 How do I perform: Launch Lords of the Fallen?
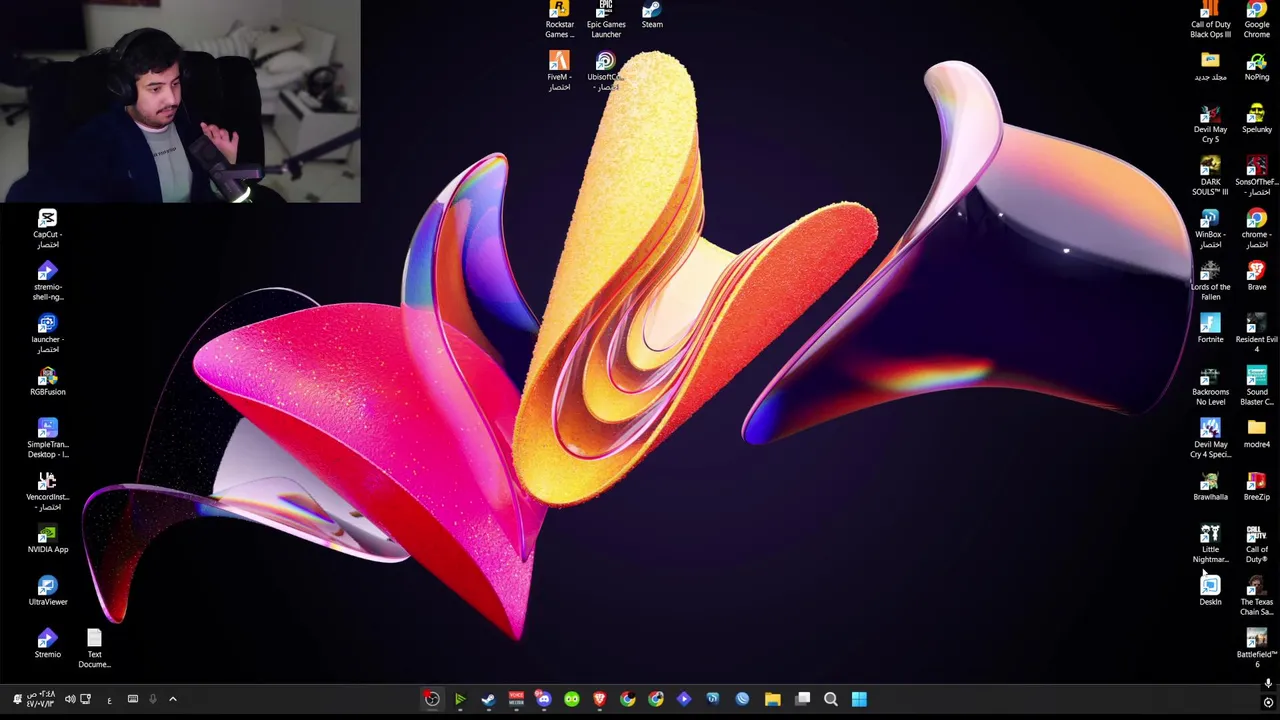coord(1210,281)
